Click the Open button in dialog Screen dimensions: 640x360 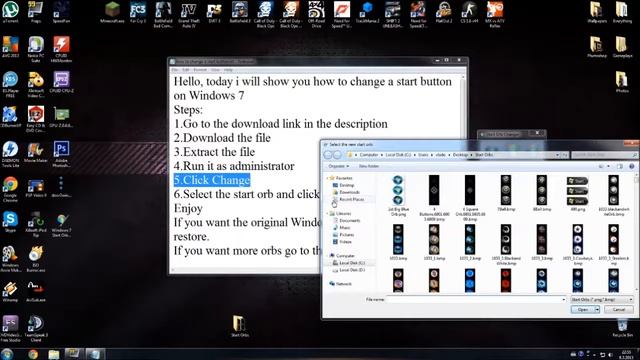pos(582,310)
